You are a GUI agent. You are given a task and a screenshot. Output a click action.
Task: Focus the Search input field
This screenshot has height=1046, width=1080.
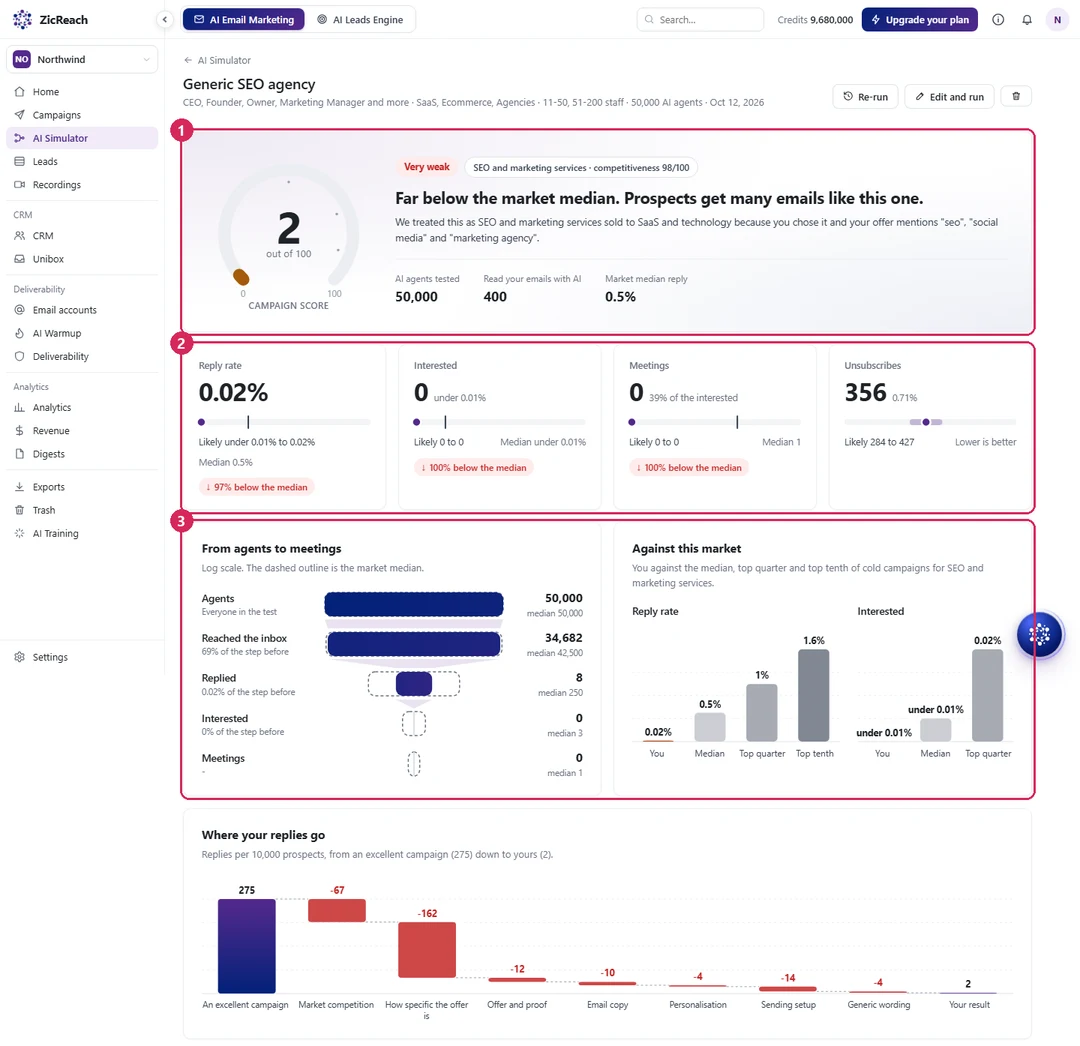[700, 19]
